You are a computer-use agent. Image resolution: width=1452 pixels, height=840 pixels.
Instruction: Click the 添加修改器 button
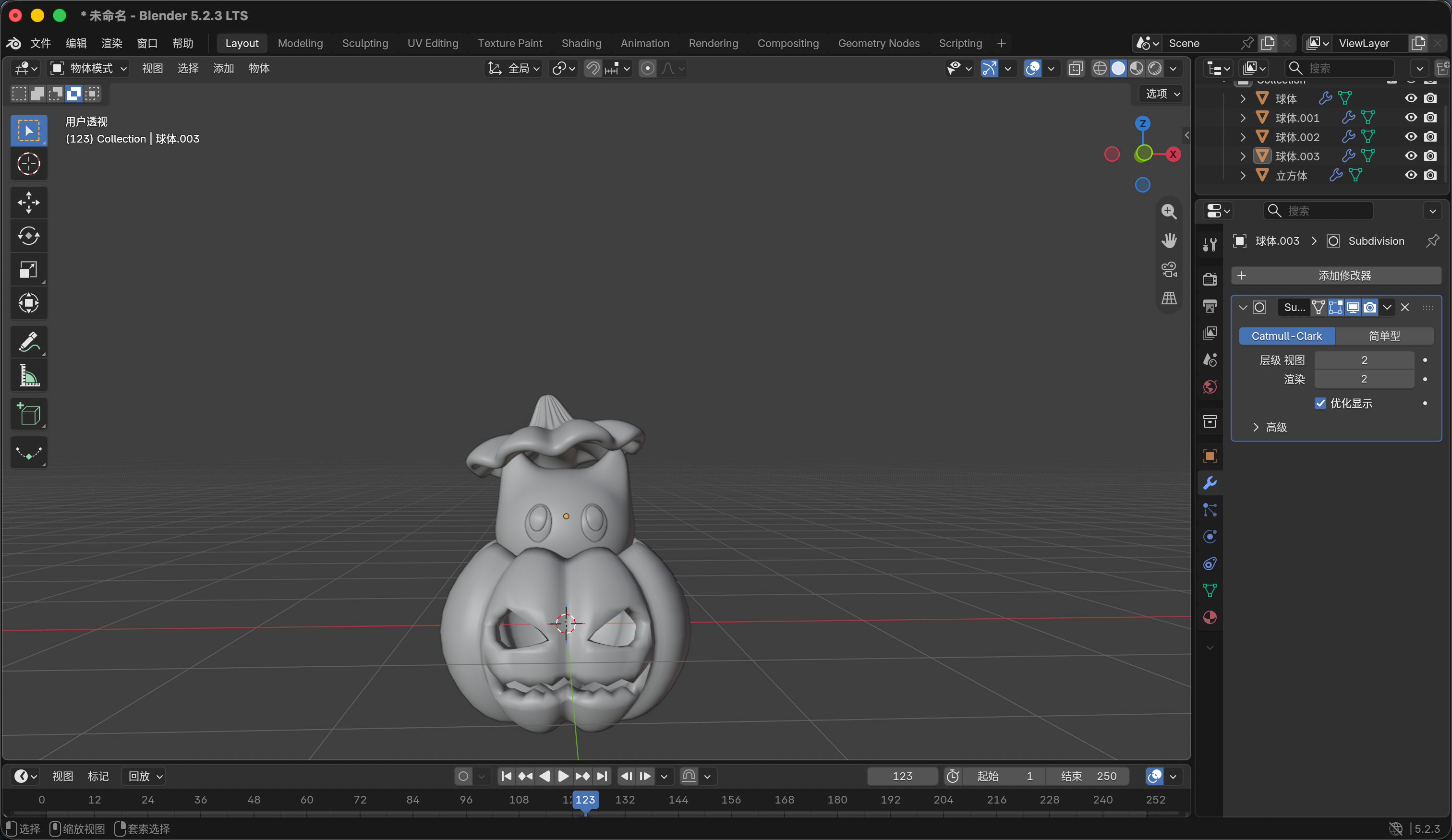(1336, 276)
